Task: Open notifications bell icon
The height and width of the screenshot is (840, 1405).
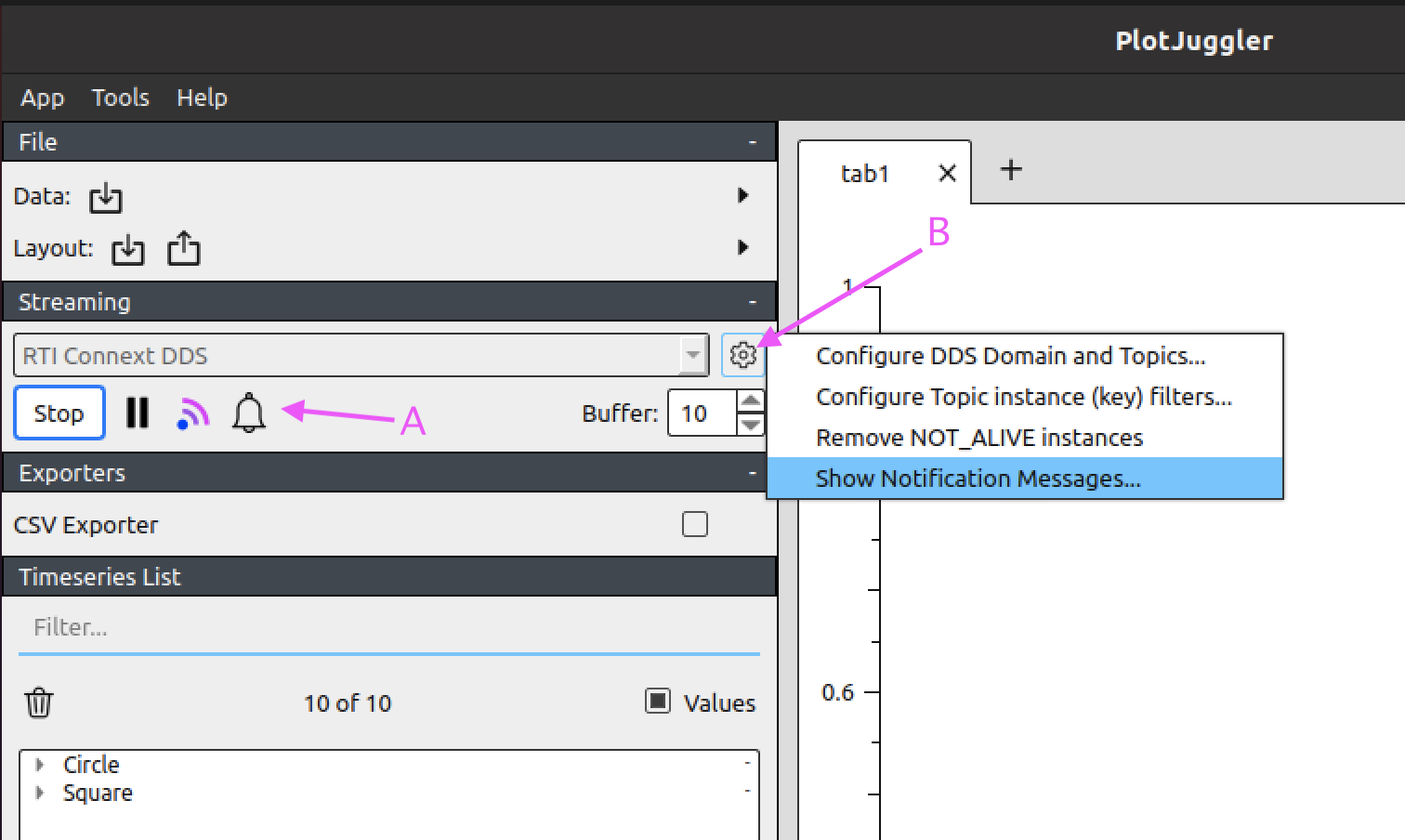Action: [x=248, y=413]
